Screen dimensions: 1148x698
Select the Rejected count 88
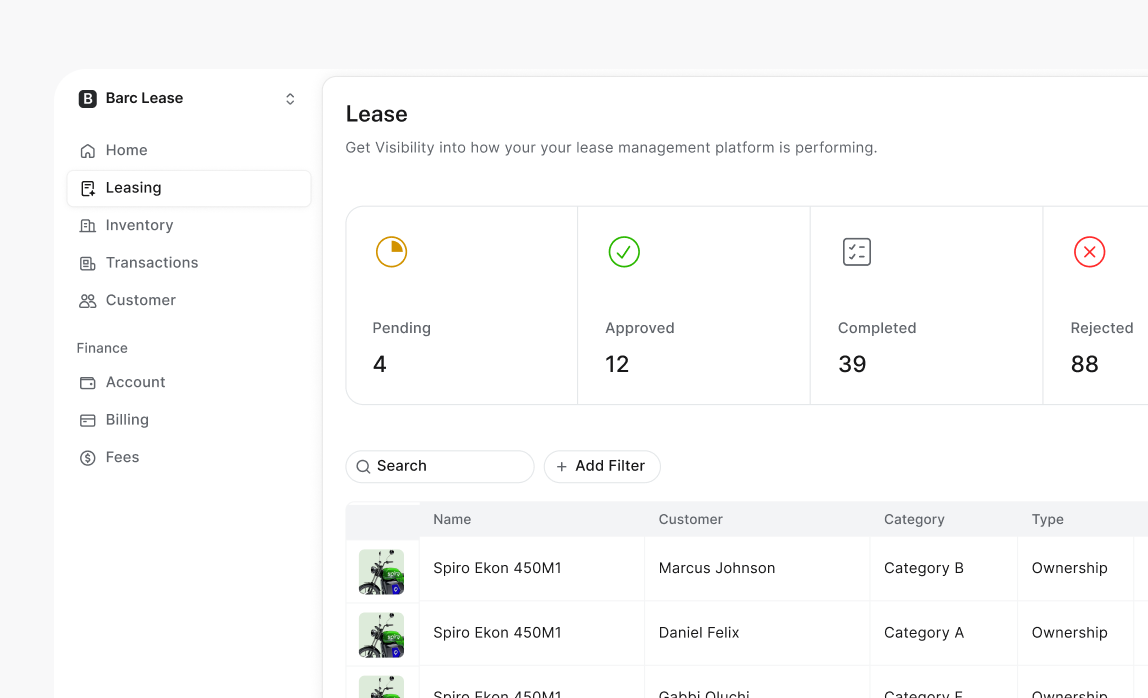pos(1084,364)
